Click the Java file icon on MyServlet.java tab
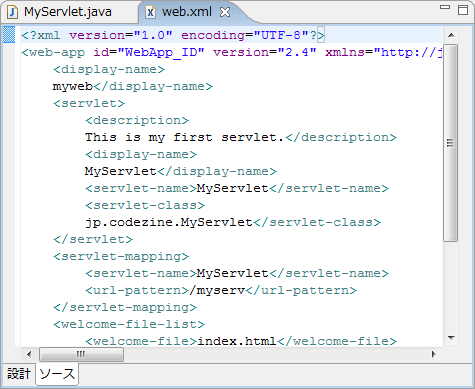 click(13, 13)
